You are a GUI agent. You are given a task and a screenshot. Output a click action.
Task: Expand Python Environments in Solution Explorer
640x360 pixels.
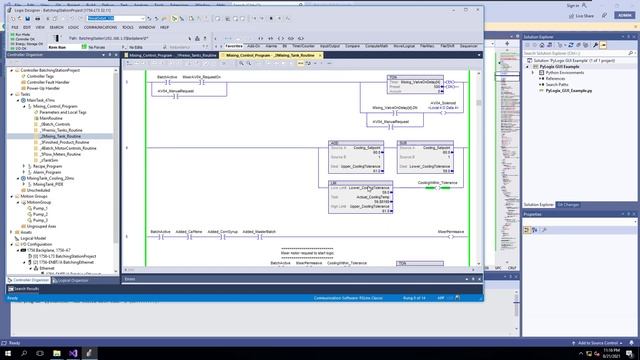pyautogui.click(x=533, y=73)
